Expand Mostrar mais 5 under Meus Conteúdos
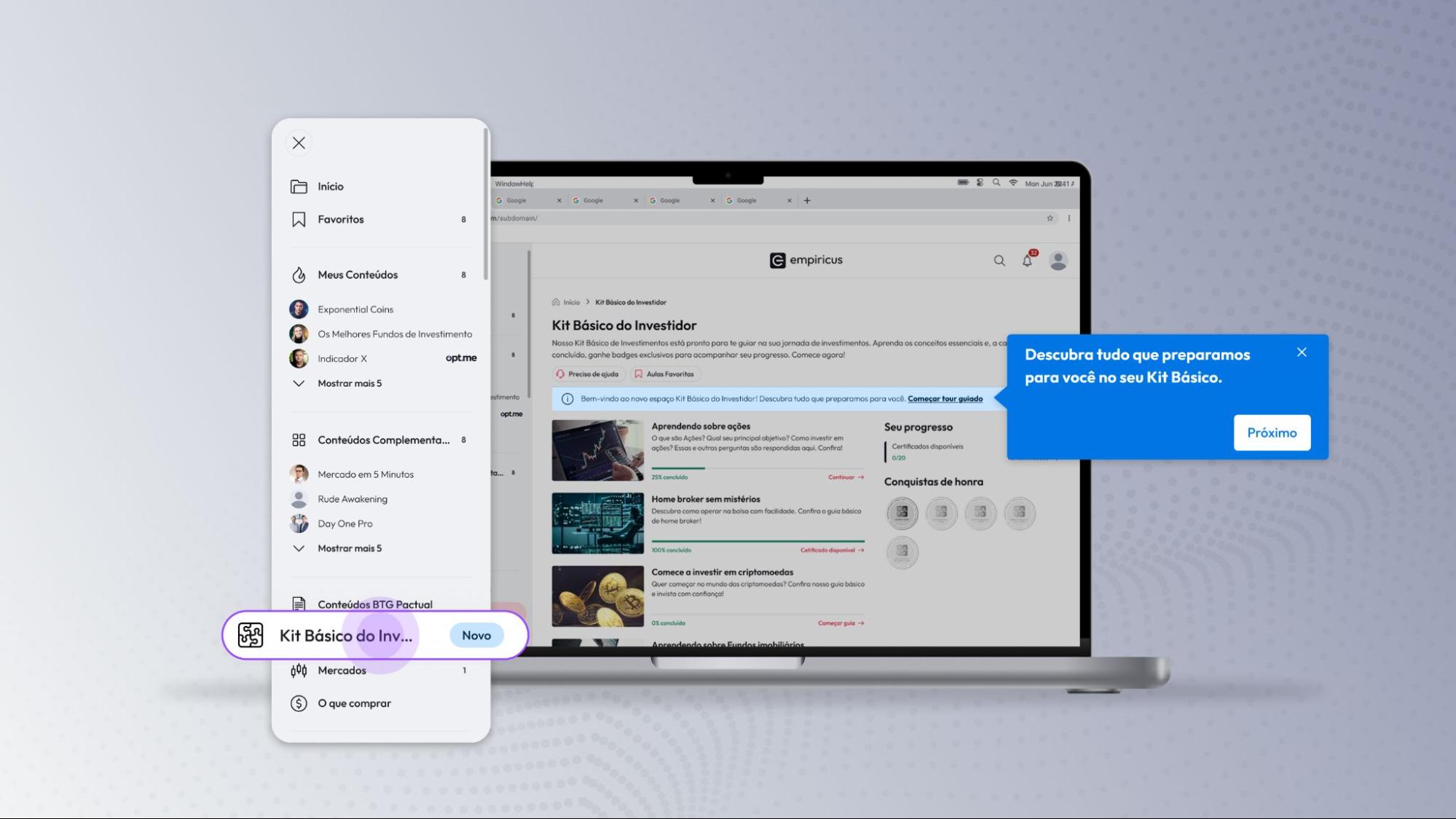The width and height of the screenshot is (1456, 819). [x=349, y=383]
